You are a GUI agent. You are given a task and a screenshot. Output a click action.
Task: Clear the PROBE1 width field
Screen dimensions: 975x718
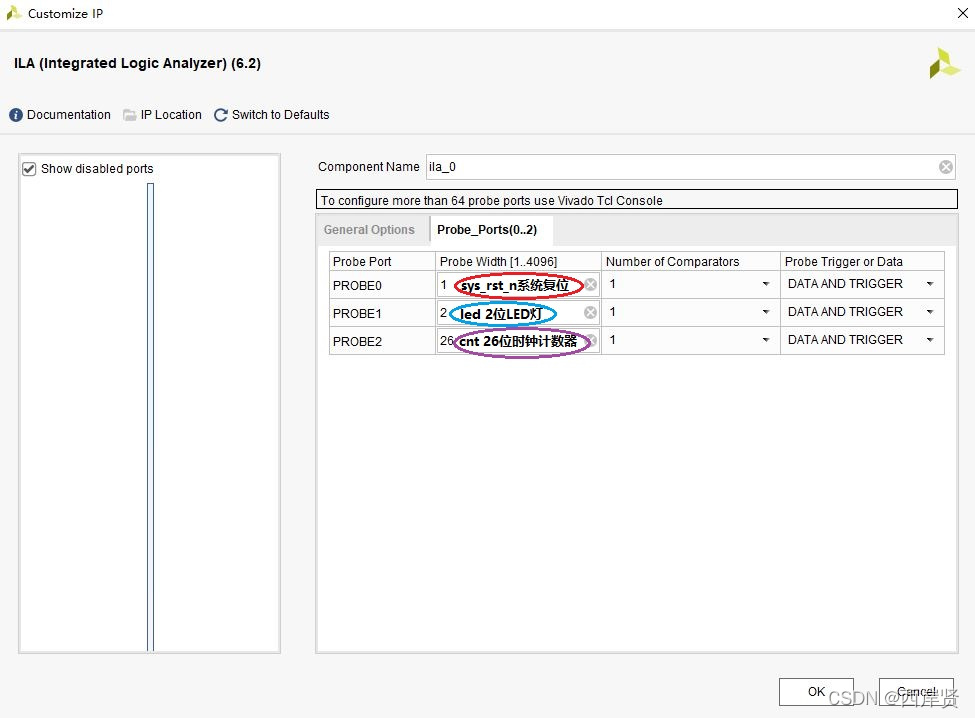pos(591,313)
